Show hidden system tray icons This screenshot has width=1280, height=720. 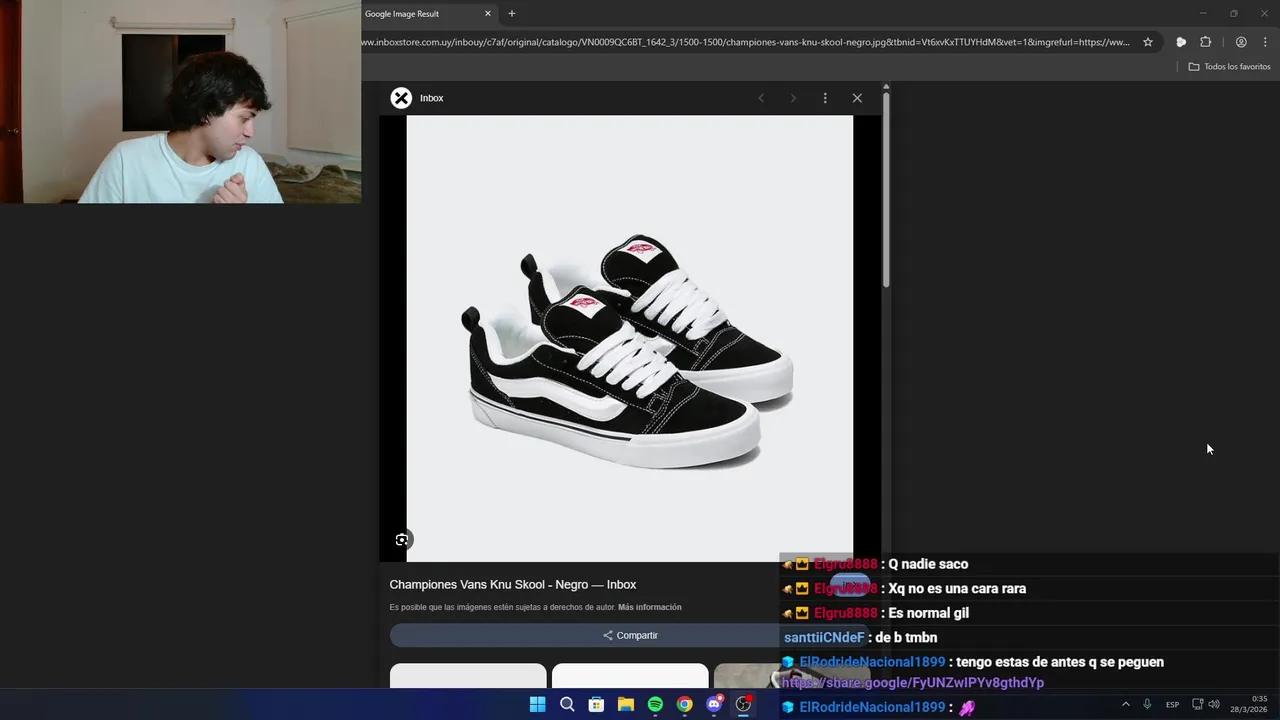pyautogui.click(x=1125, y=704)
